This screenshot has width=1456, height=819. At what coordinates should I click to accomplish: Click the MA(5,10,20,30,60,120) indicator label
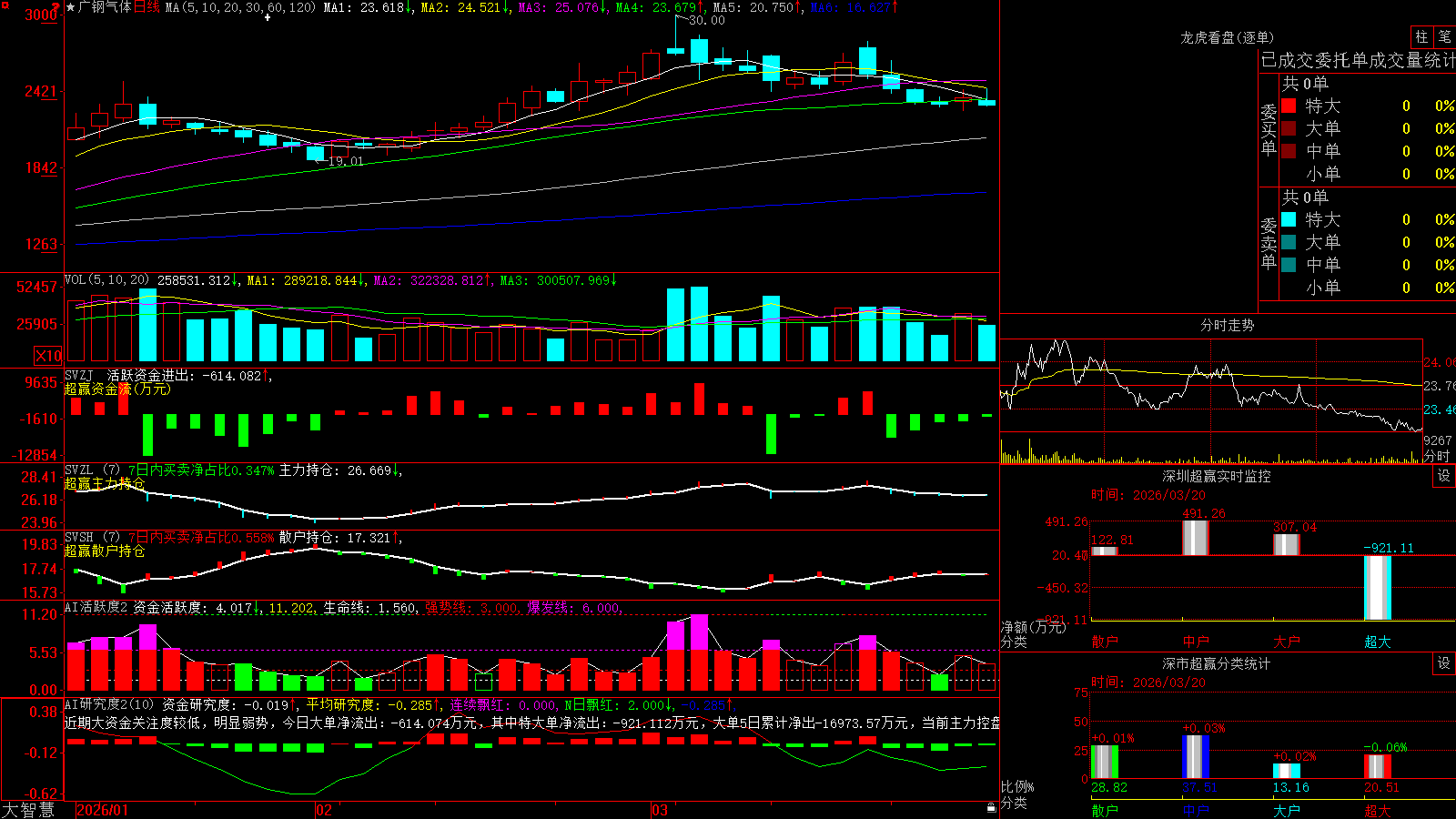click(x=240, y=7)
